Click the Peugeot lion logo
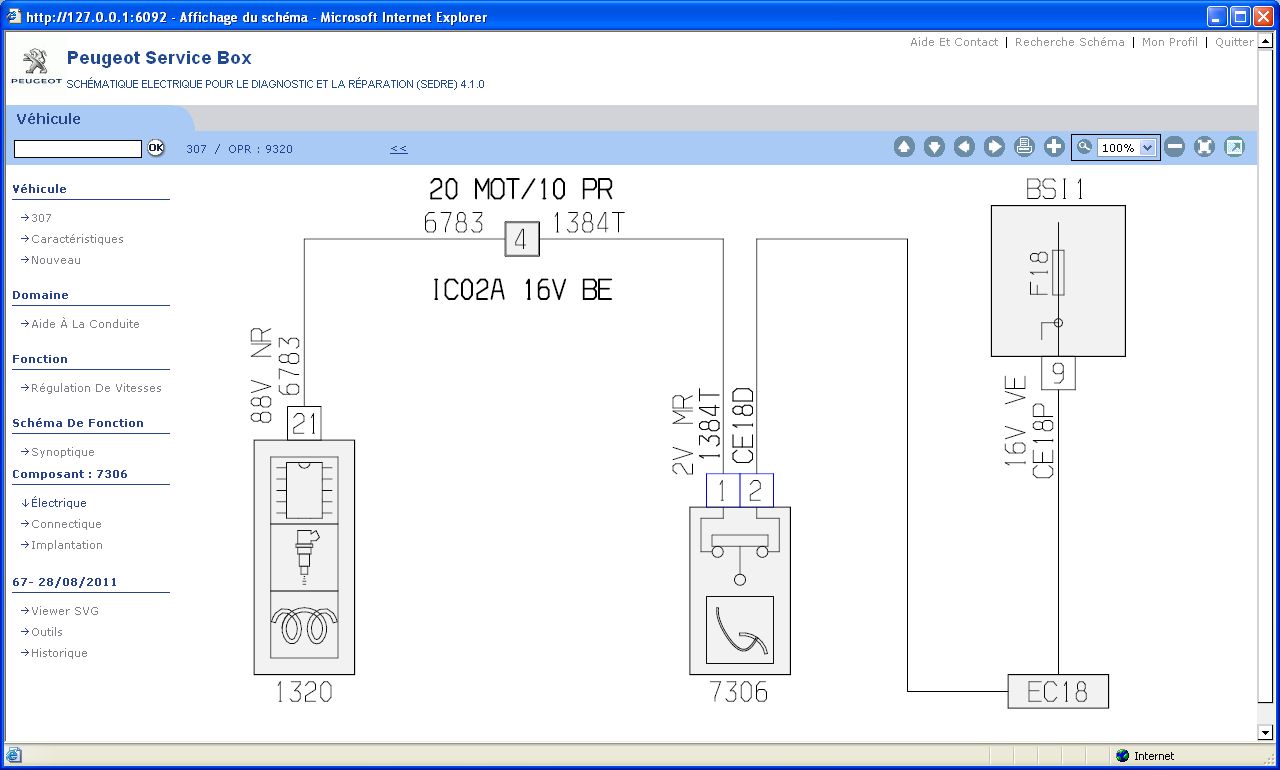Image resolution: width=1280 pixels, height=770 pixels. coord(36,63)
